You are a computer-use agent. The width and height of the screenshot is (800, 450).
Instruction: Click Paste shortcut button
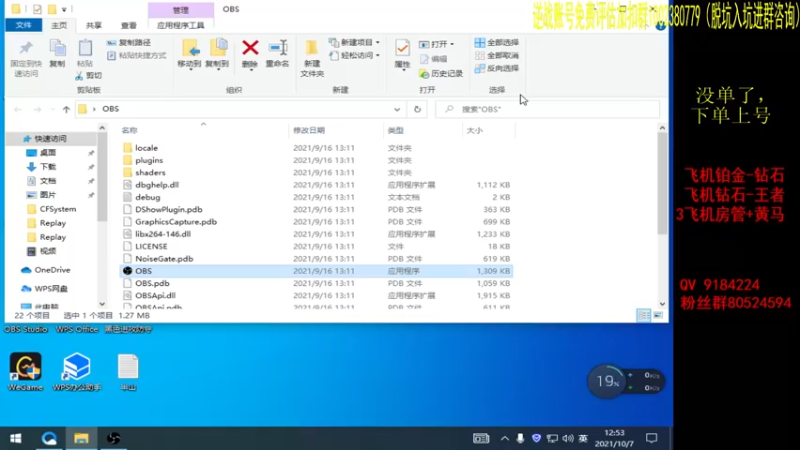coord(136,56)
